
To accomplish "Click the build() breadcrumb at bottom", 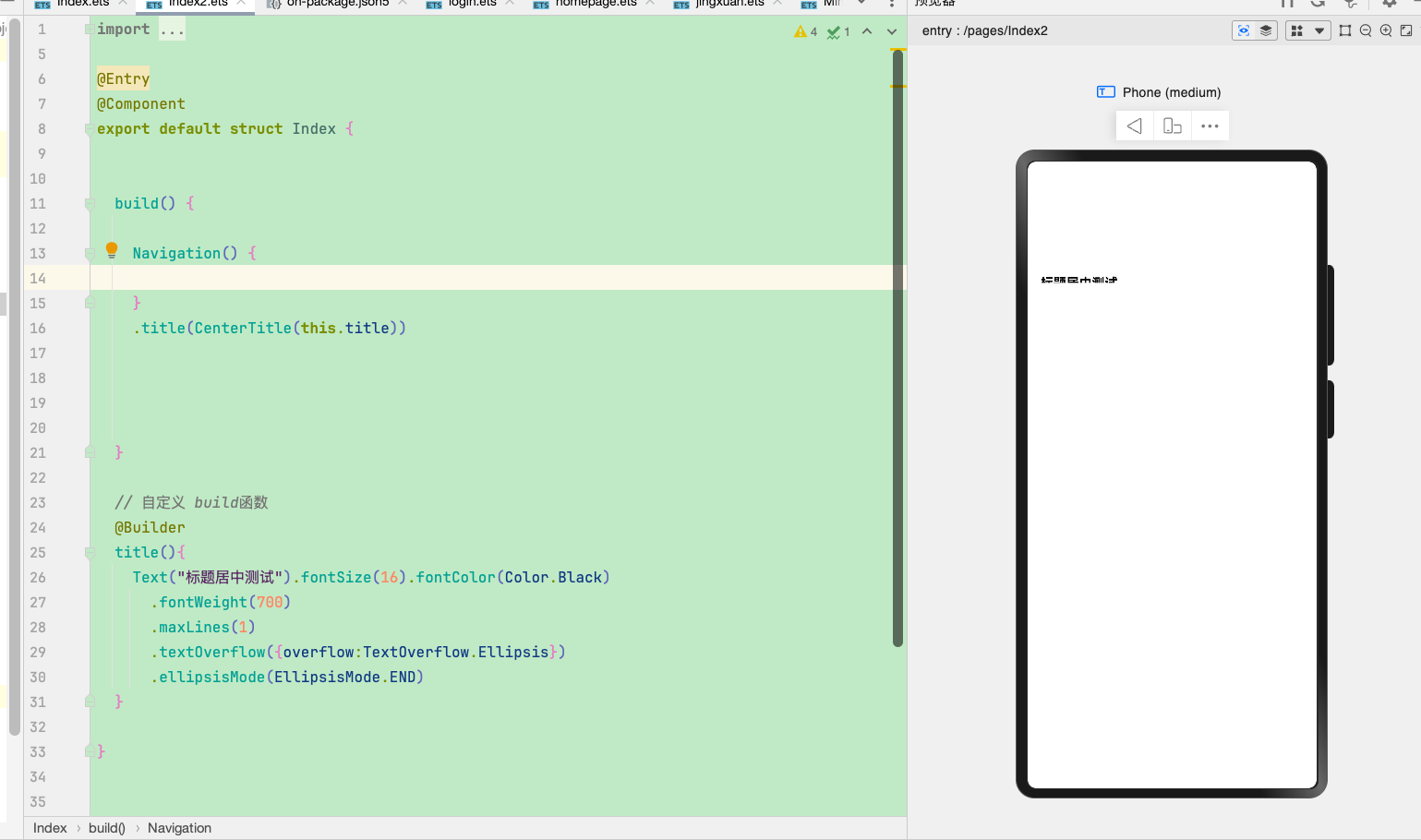I will (107, 828).
